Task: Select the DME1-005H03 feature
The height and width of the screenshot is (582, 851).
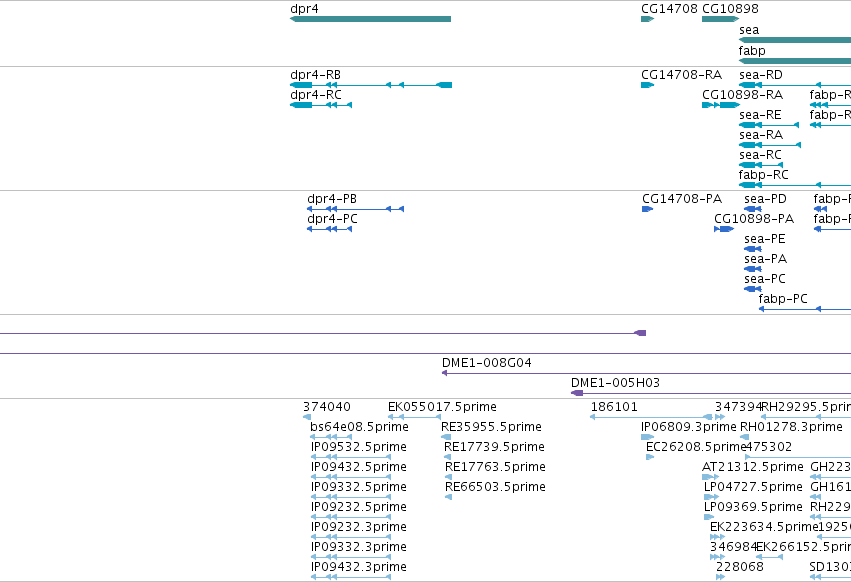Action: [x=711, y=393]
